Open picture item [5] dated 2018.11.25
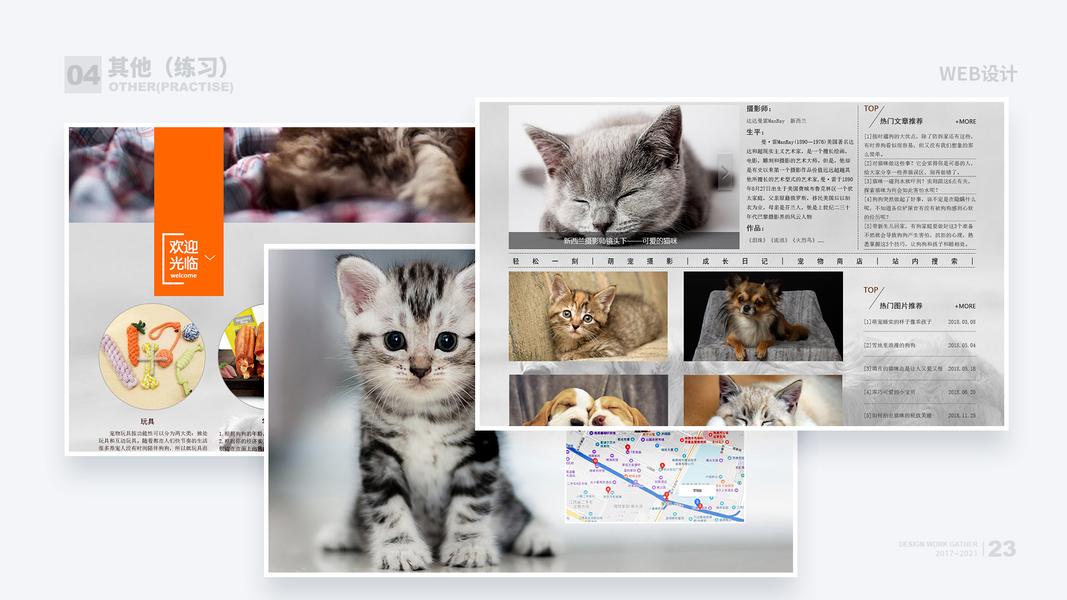 (919, 415)
